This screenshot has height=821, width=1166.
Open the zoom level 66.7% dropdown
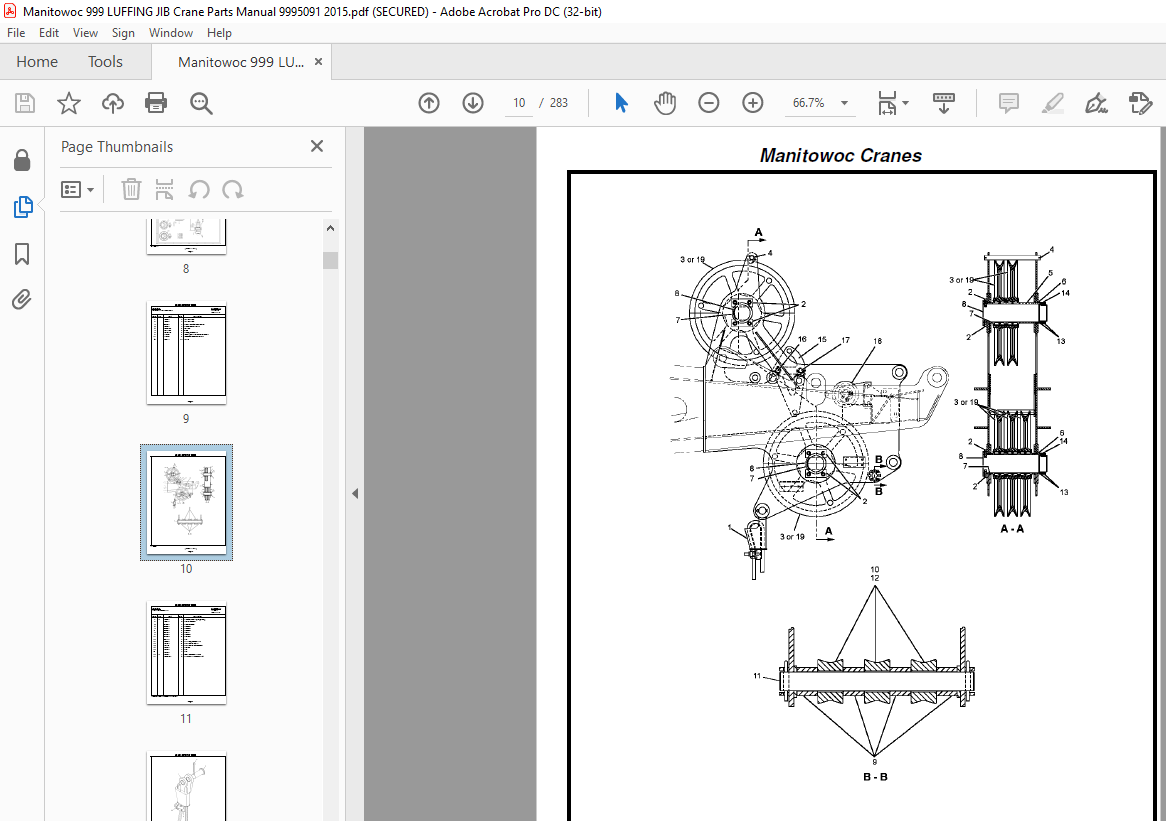pyautogui.click(x=845, y=103)
